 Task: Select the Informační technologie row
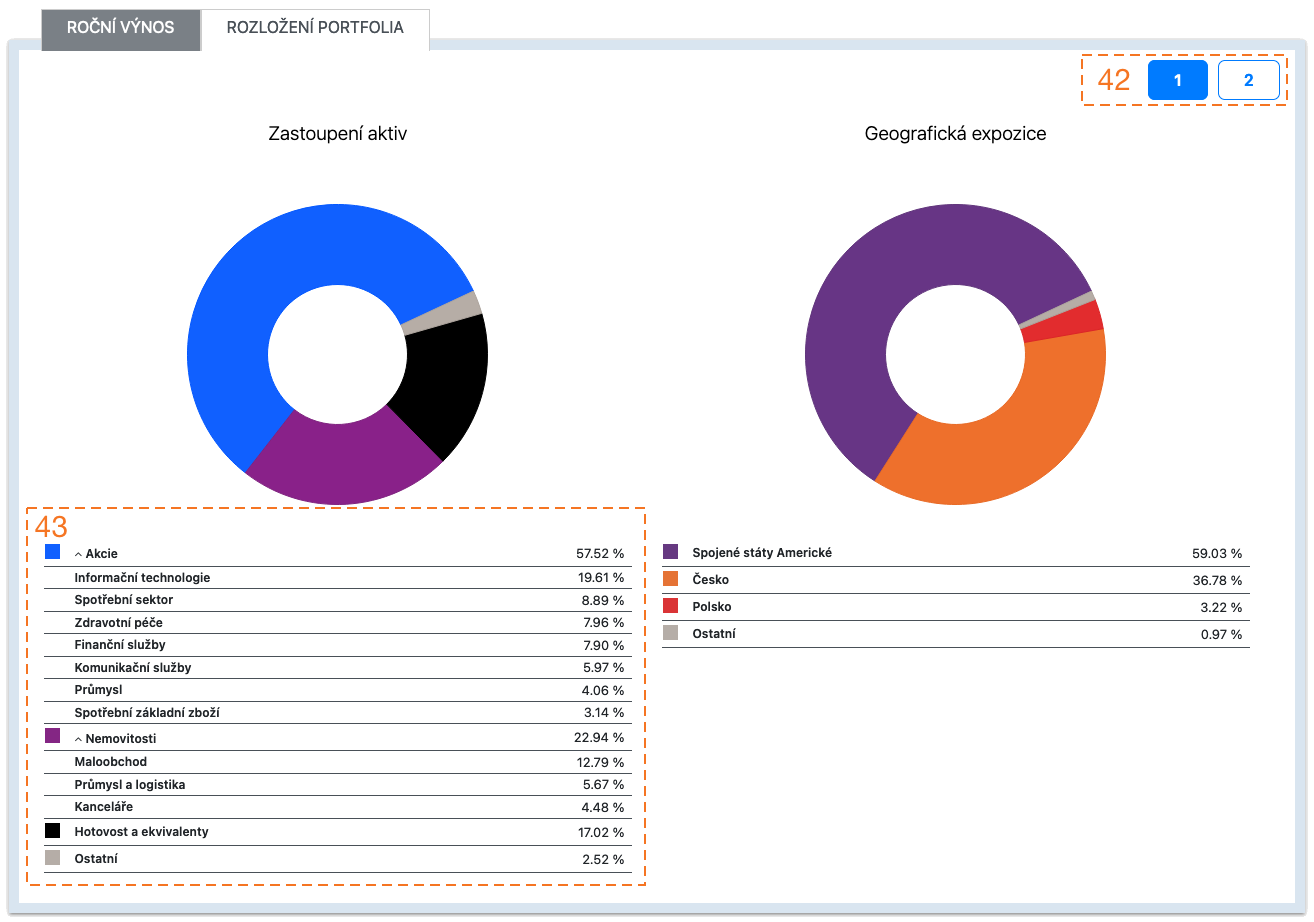[338, 578]
